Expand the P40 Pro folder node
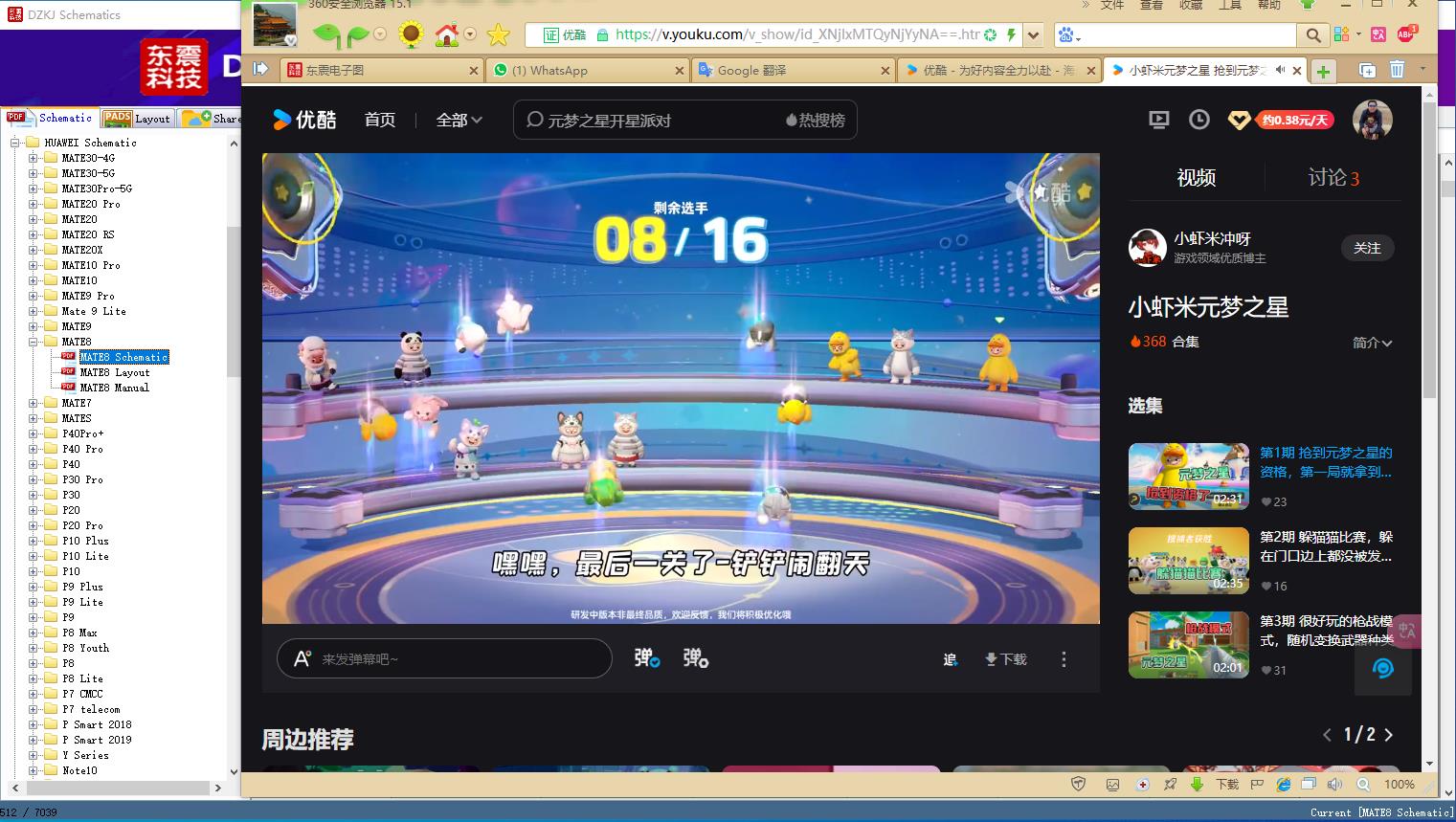 click(x=34, y=449)
